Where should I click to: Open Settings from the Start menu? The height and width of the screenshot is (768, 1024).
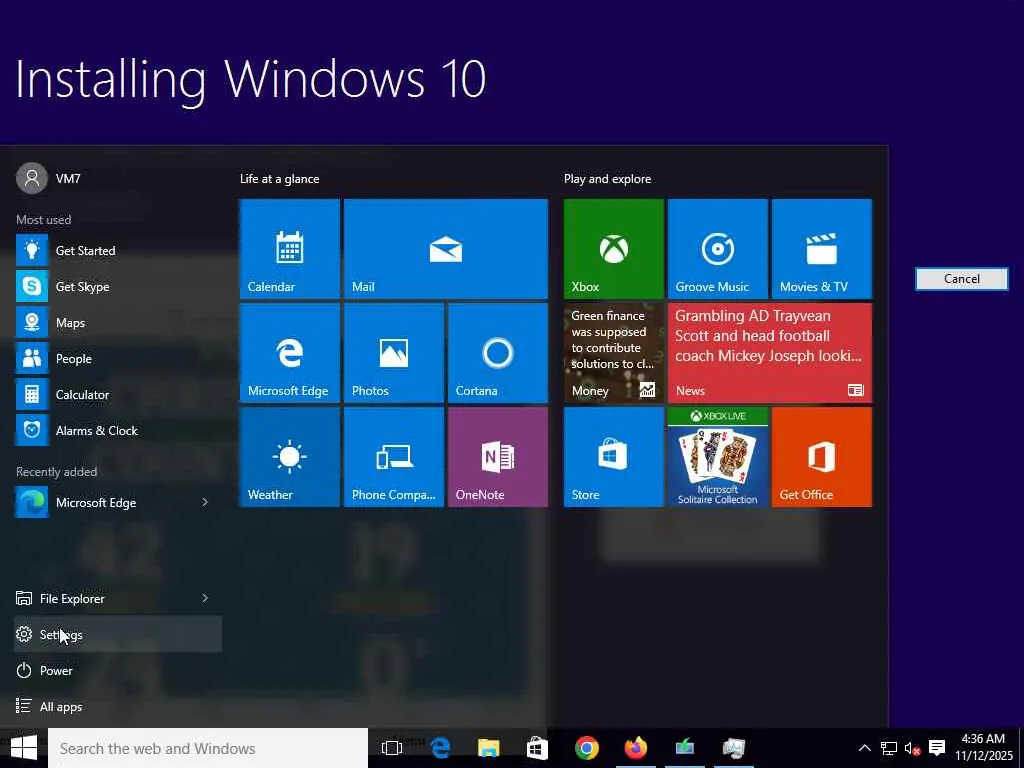point(118,634)
